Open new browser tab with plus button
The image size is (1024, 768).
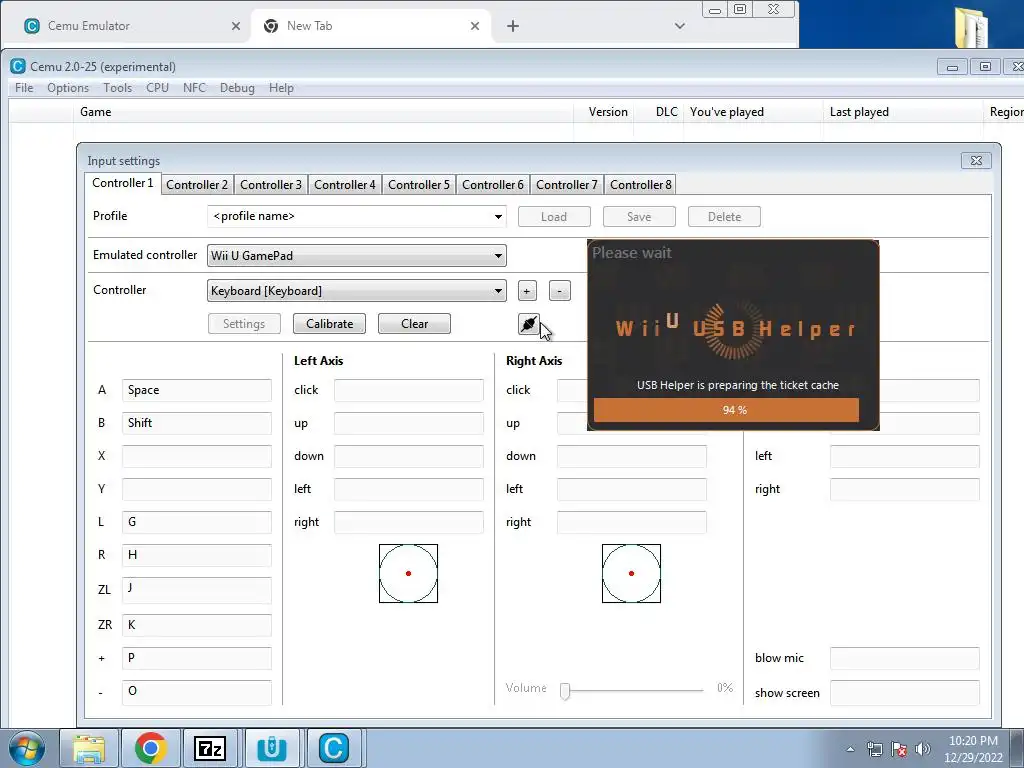coord(513,26)
